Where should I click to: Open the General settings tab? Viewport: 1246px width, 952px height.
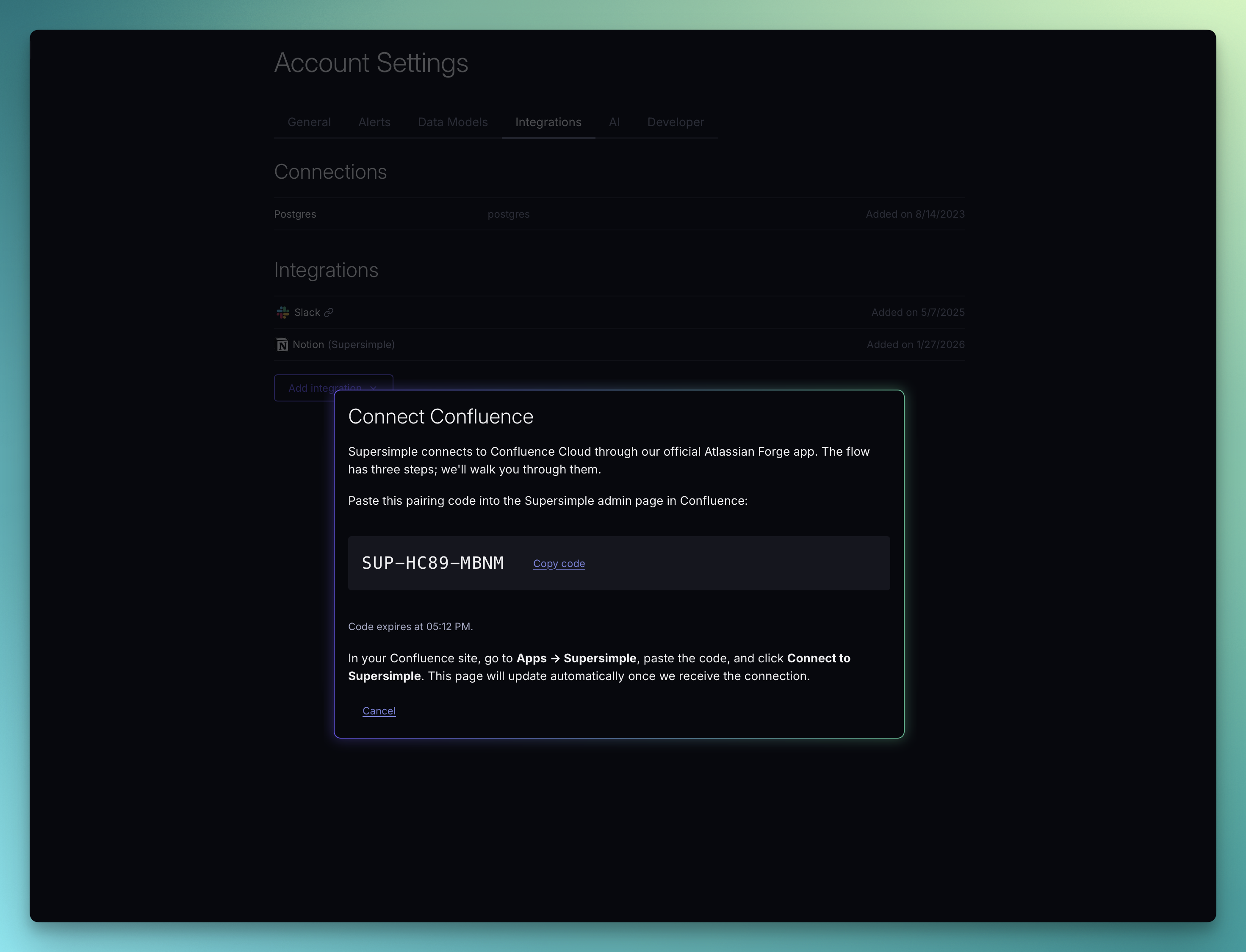[x=309, y=122]
